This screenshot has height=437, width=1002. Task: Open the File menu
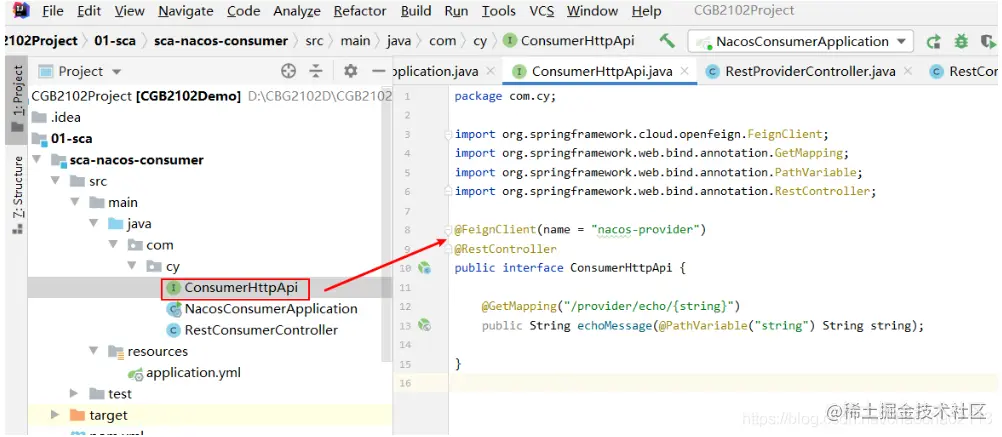[x=52, y=11]
